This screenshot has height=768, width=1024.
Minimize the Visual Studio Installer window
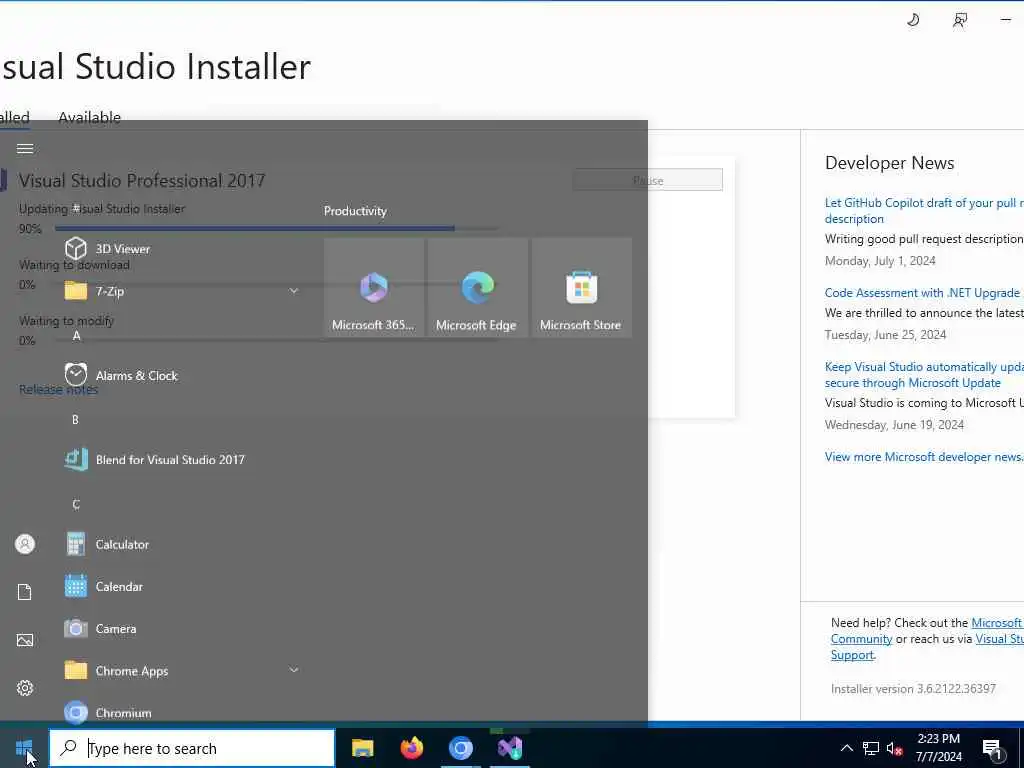tap(1006, 20)
